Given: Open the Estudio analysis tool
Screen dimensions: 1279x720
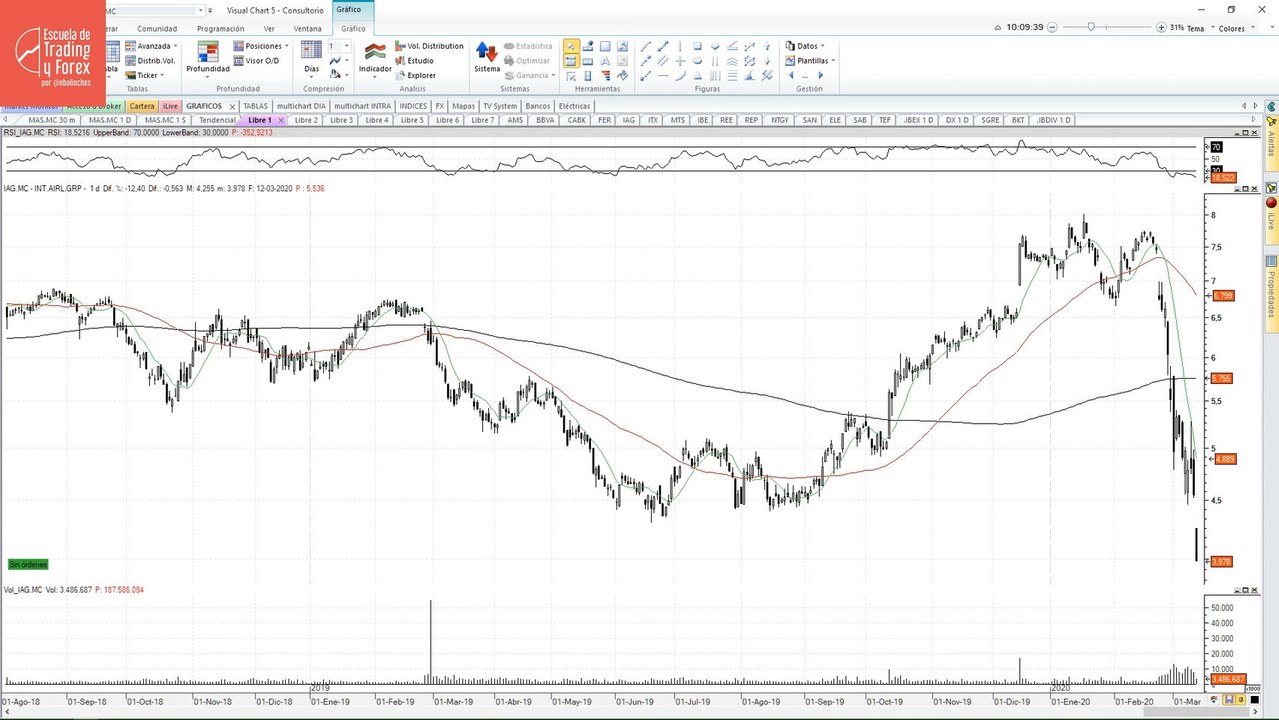Looking at the screenshot, I should click(414, 61).
